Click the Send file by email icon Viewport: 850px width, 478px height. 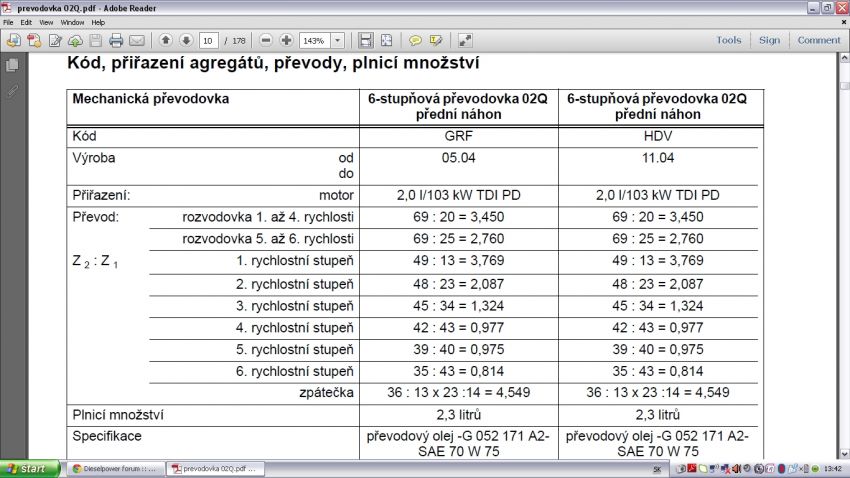(137, 41)
